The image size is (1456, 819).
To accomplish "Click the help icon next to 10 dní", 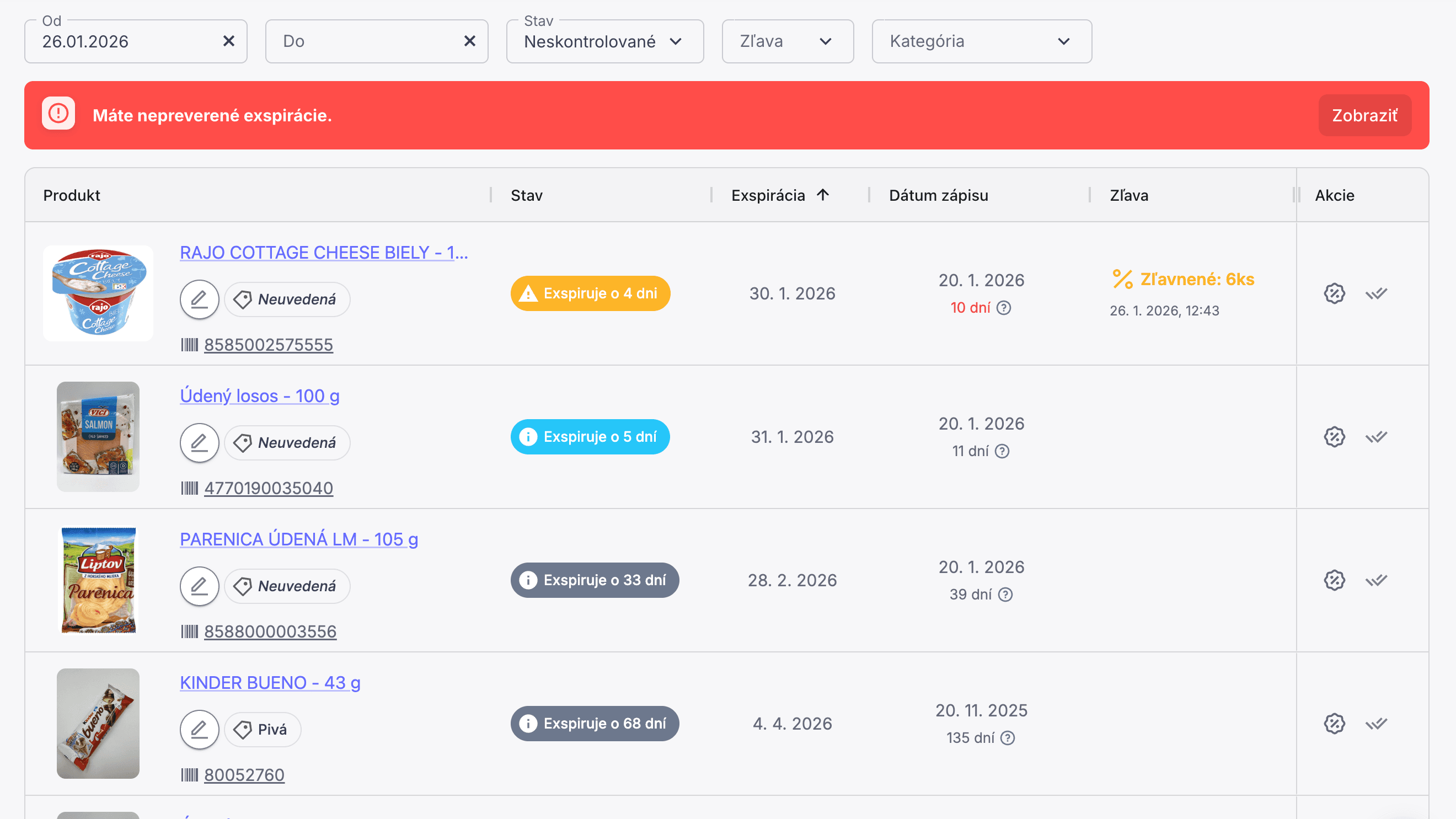I will [1003, 308].
